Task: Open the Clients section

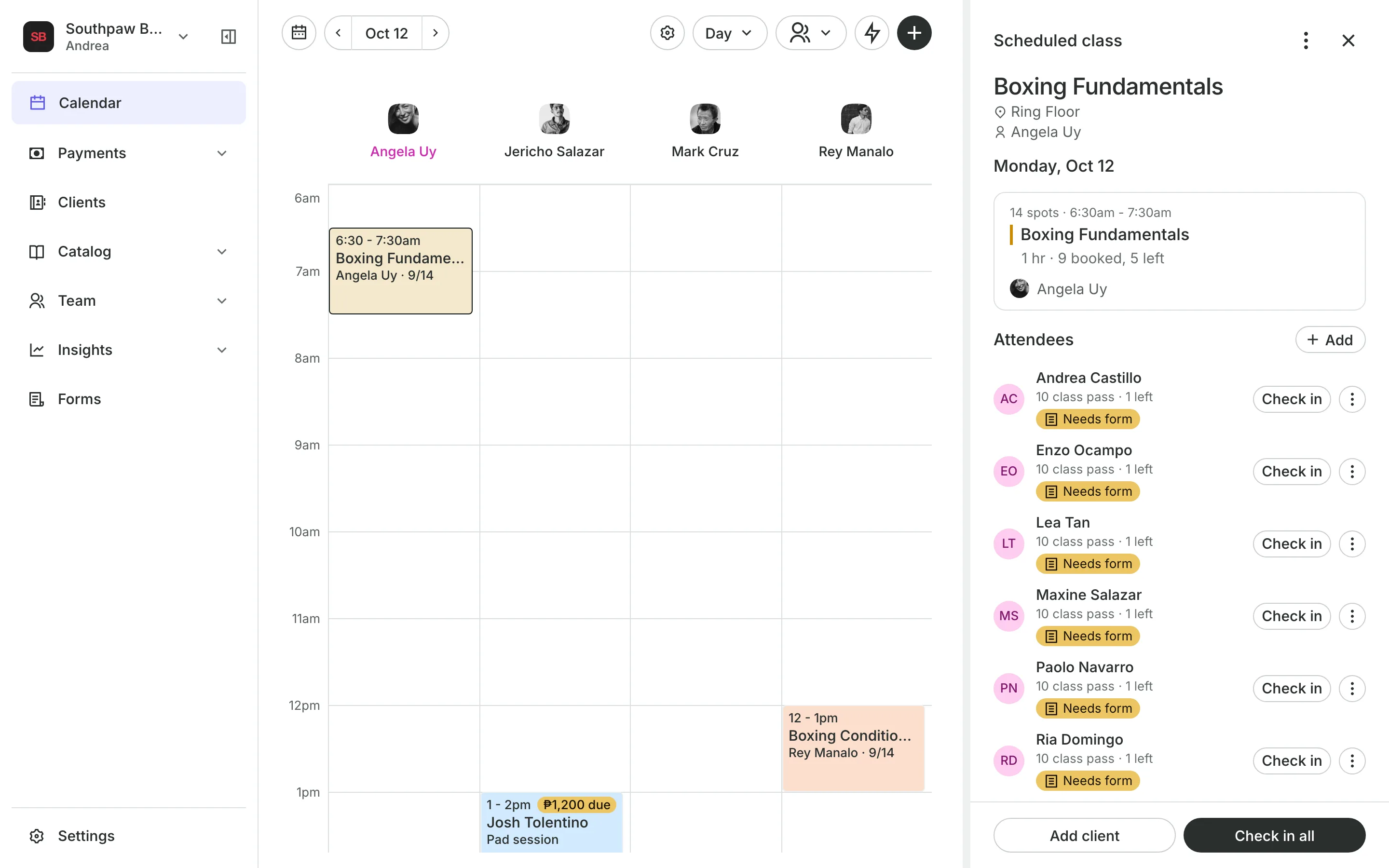Action: tap(129, 202)
